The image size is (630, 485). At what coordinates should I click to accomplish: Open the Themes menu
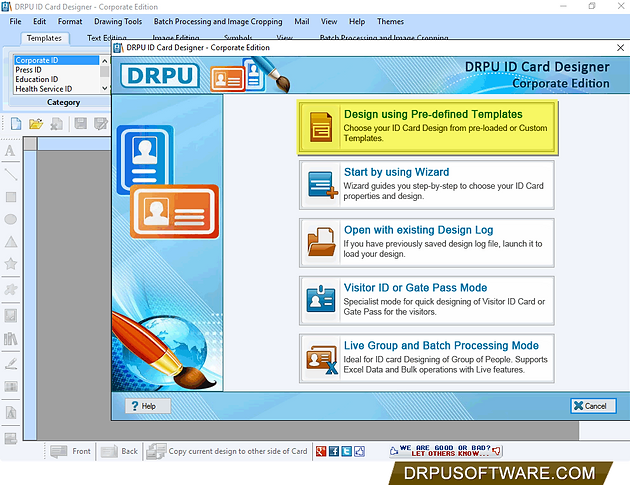coord(390,21)
